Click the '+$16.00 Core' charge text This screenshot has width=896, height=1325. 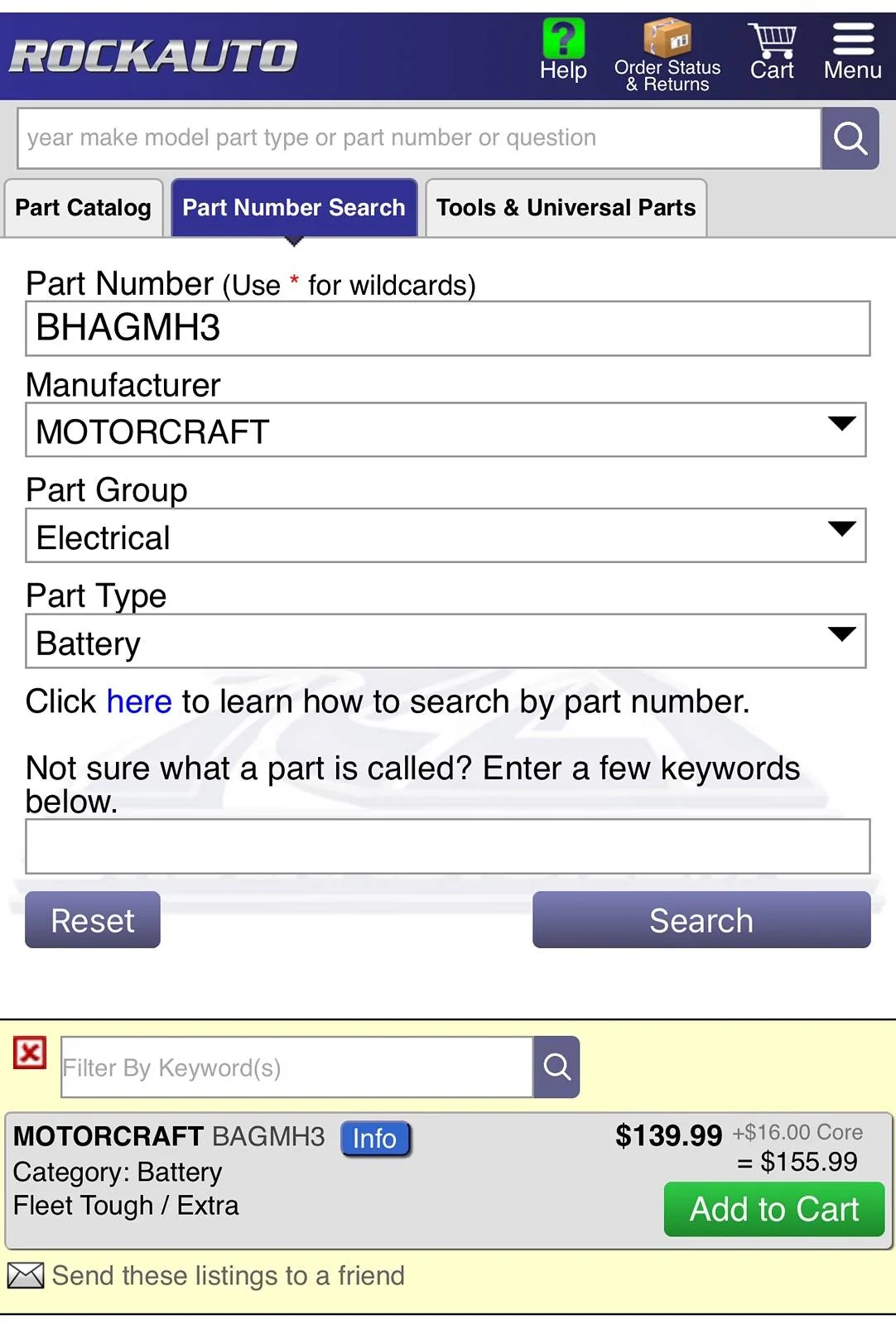pyautogui.click(x=797, y=1133)
